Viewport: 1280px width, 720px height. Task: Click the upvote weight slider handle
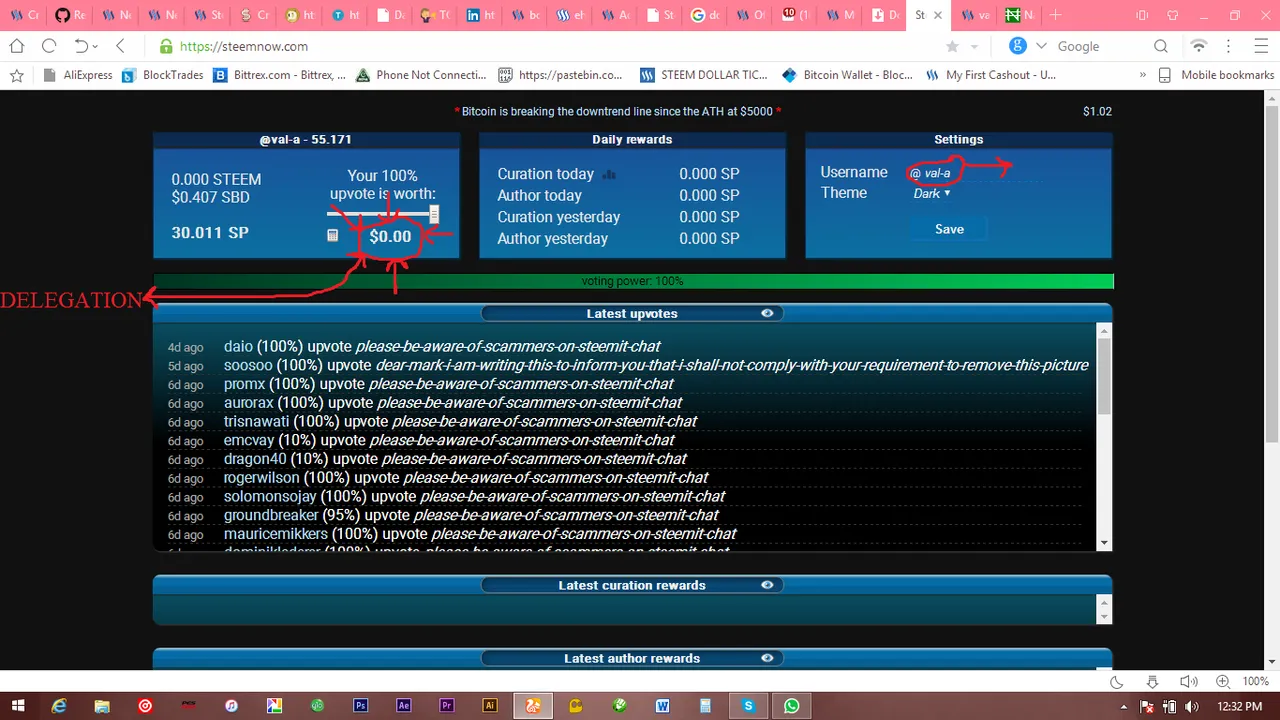point(434,214)
